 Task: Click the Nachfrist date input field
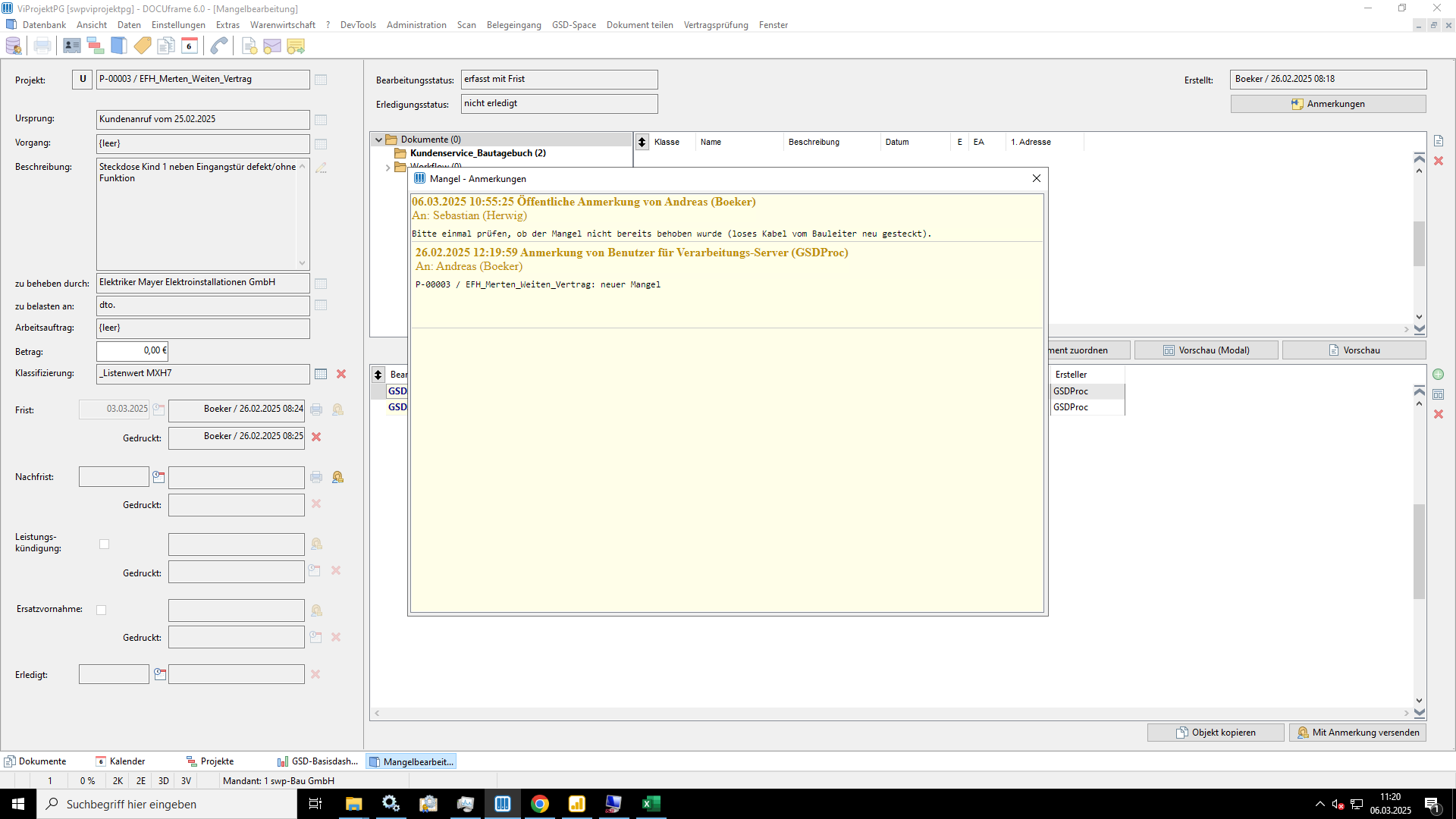pyautogui.click(x=114, y=477)
